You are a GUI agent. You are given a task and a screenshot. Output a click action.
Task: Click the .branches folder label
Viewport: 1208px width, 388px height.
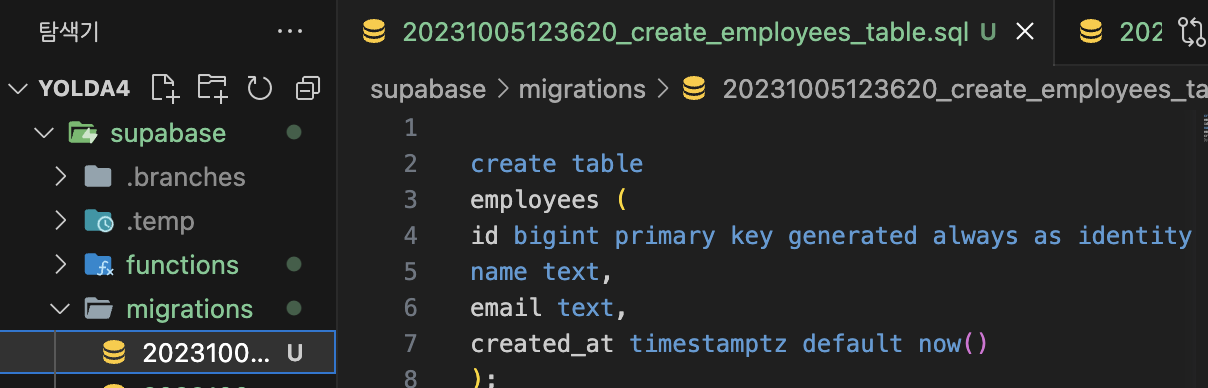tap(185, 177)
